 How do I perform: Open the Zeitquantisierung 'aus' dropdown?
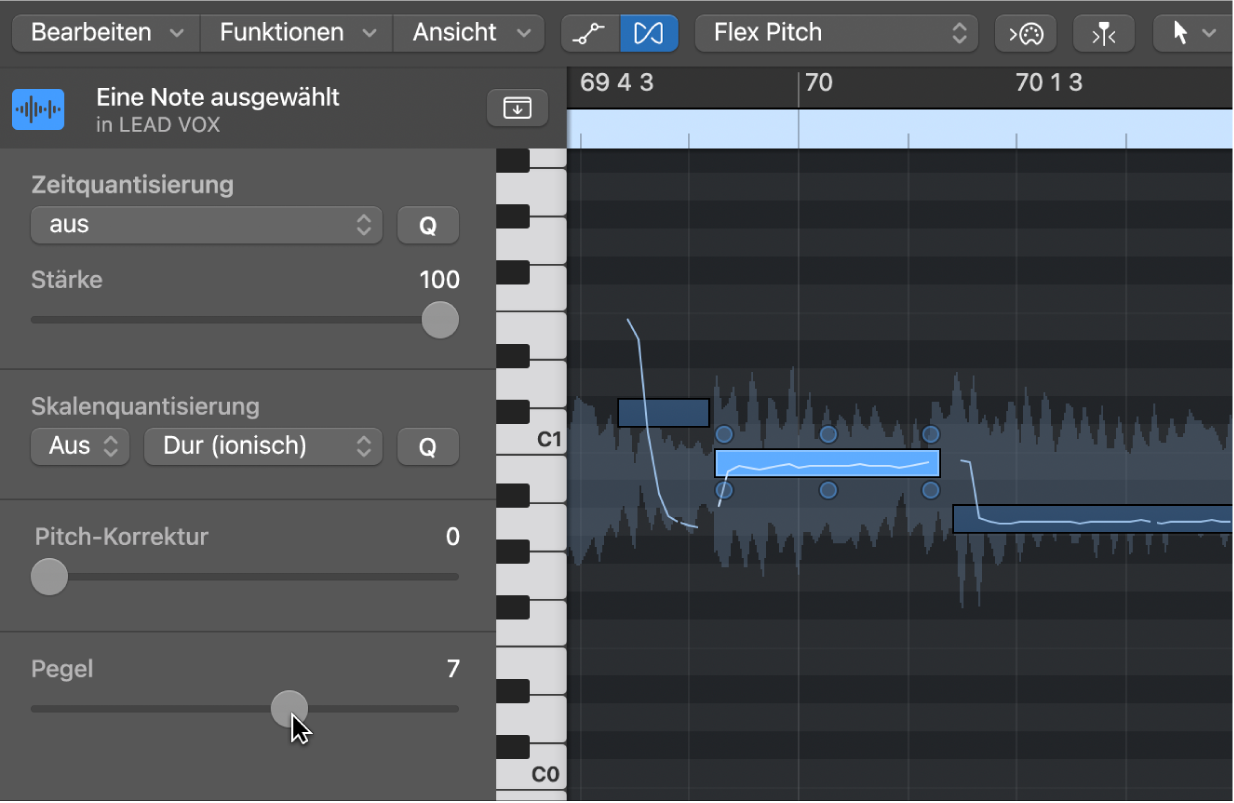click(207, 225)
